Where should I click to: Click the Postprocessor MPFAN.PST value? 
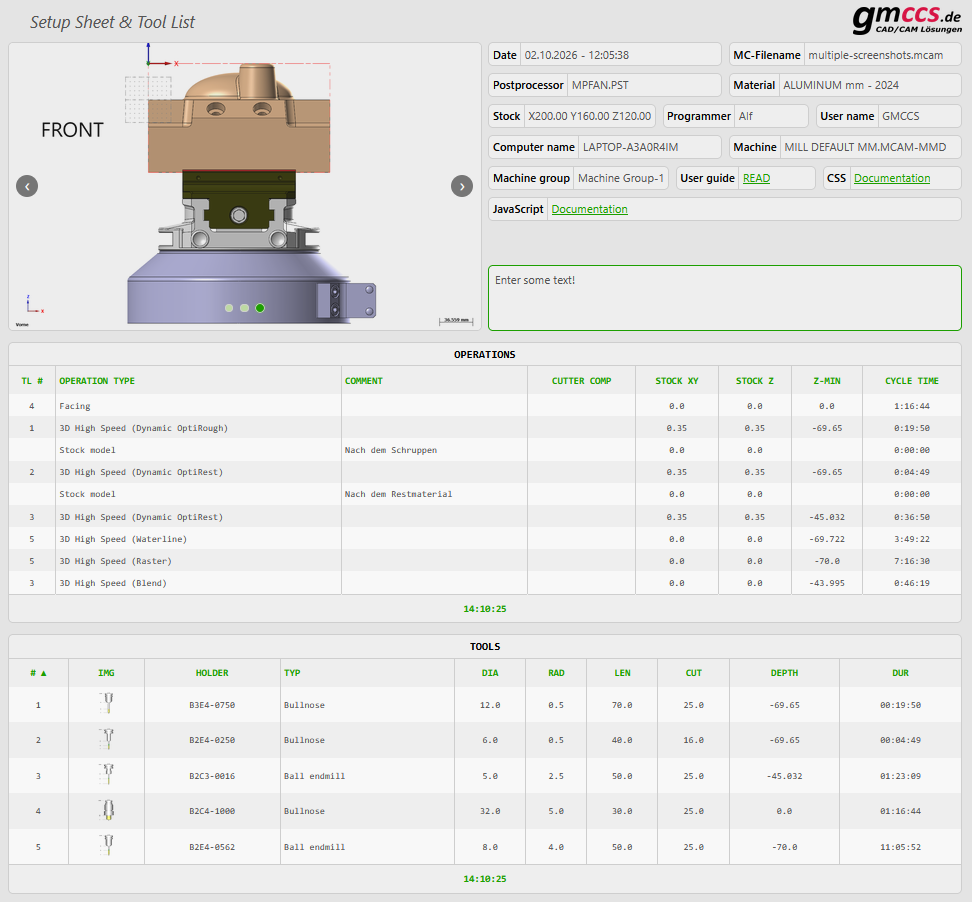[600, 86]
